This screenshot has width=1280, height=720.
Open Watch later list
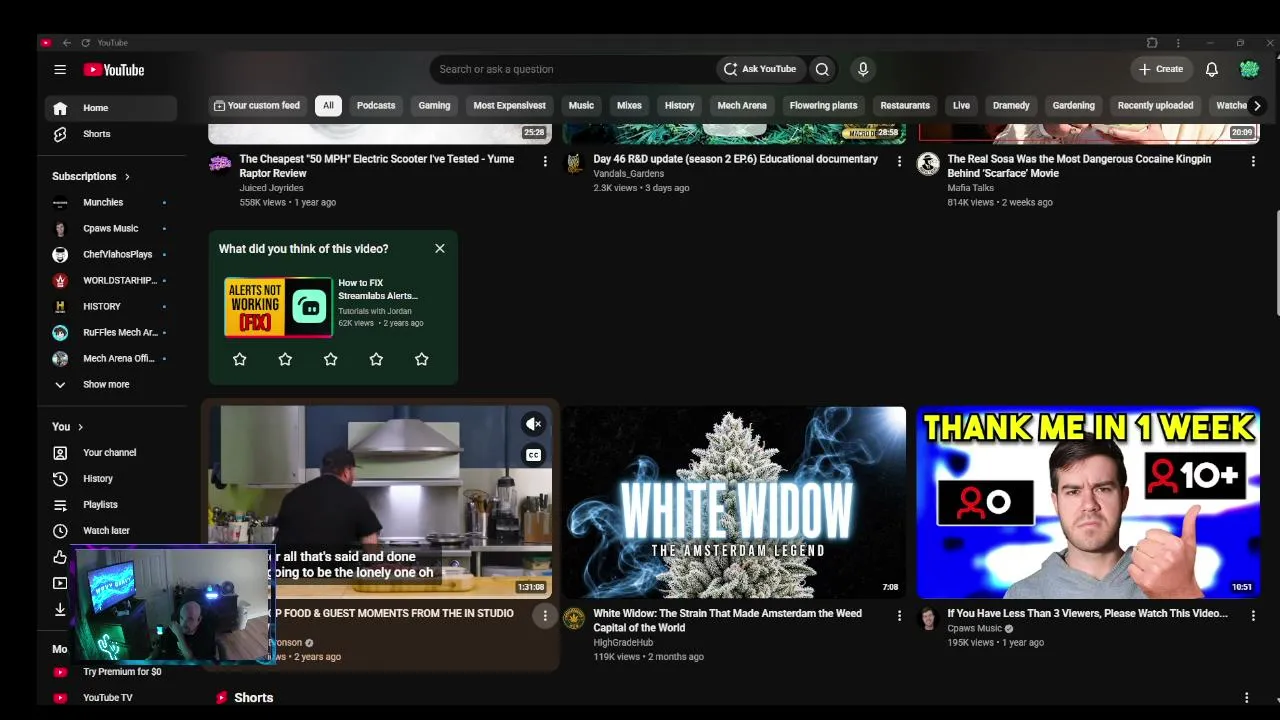111,531
